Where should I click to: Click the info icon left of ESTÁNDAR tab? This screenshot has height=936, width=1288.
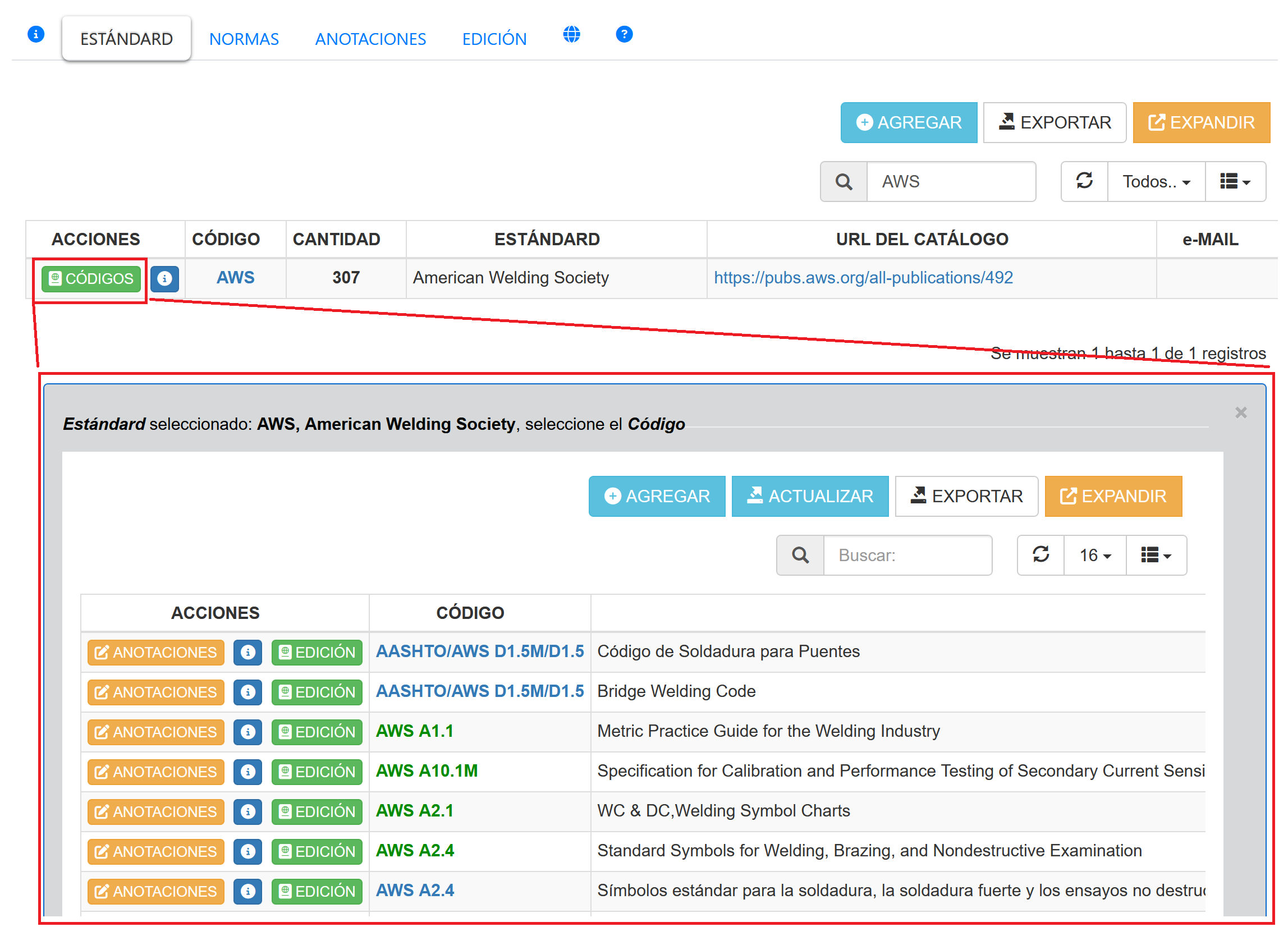36,34
